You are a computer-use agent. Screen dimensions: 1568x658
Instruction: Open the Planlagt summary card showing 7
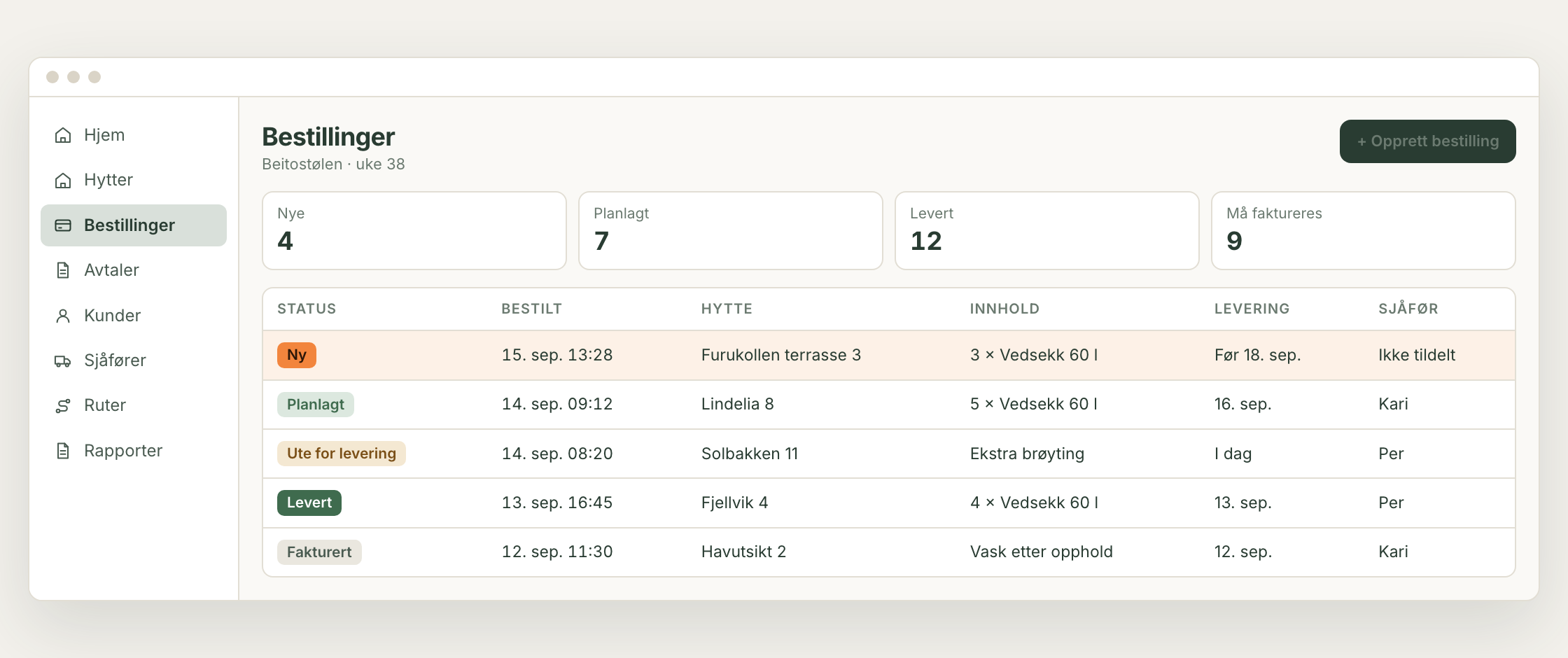(731, 230)
